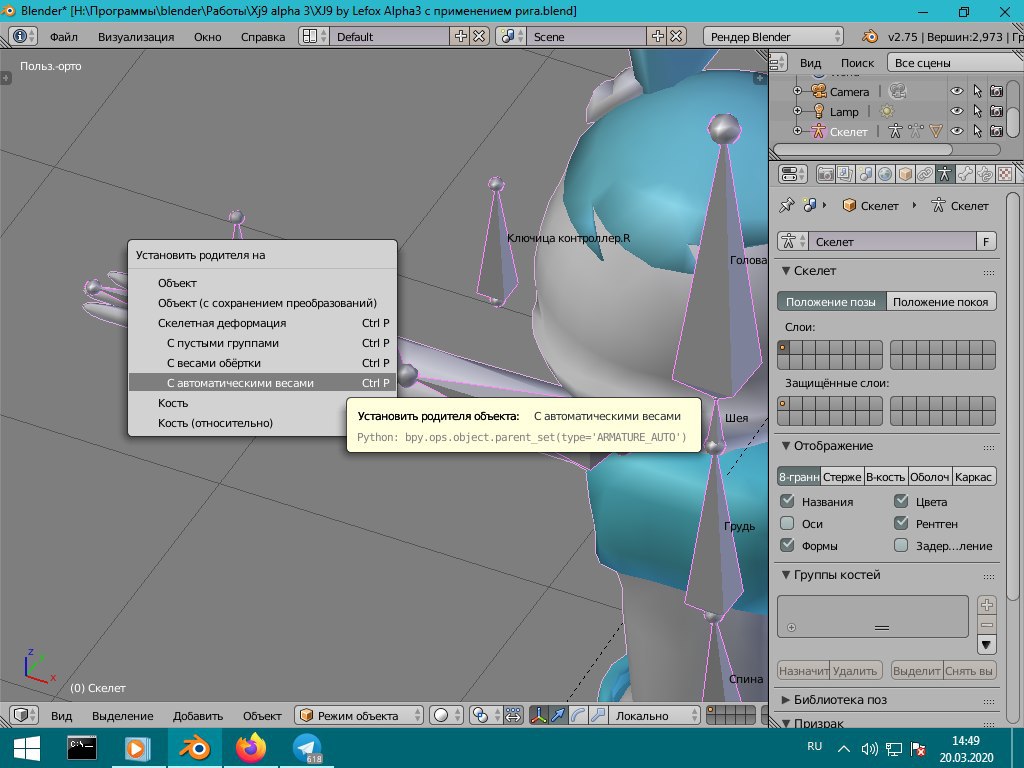The width and height of the screenshot is (1024, 768).
Task: Open the Рендер Blender engine dropdown
Action: coord(773,37)
